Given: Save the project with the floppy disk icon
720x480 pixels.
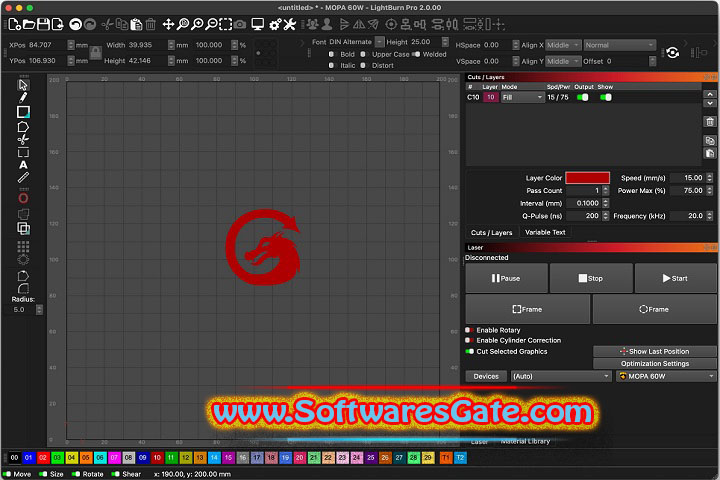Looking at the screenshot, I should (x=43, y=24).
